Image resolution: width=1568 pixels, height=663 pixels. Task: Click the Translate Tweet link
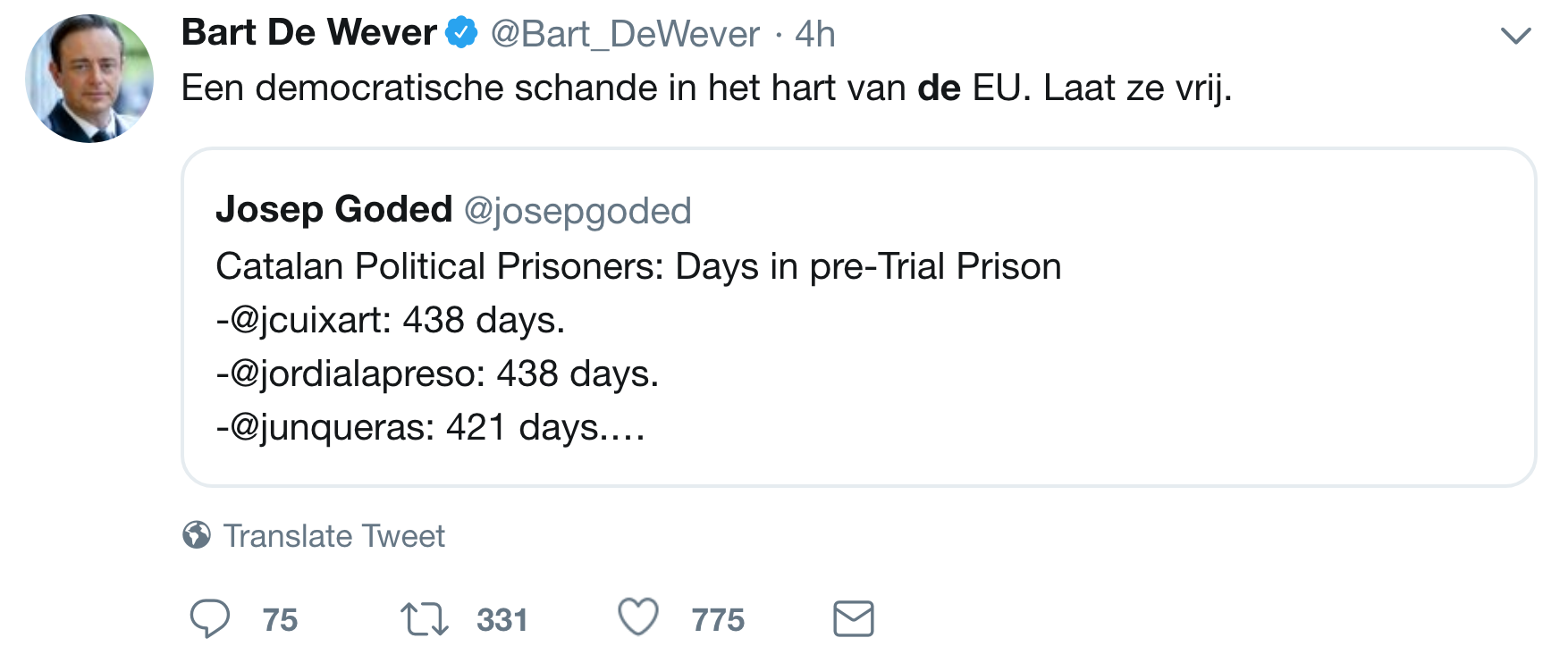point(333,536)
